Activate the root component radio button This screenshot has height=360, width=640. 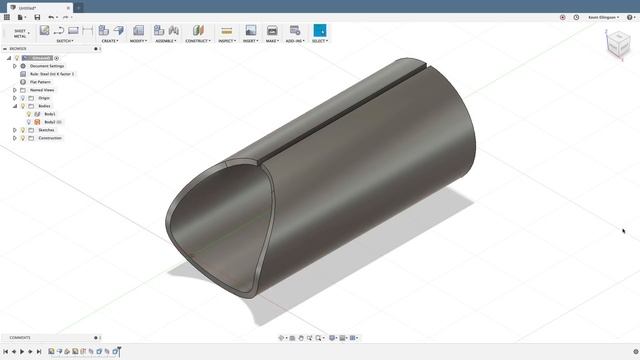point(57,58)
